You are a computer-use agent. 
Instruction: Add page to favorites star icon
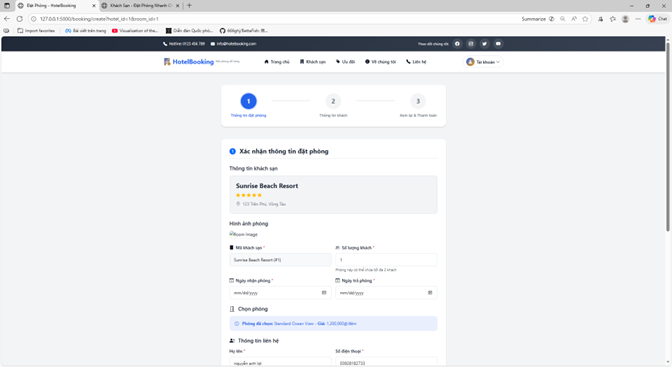point(585,19)
